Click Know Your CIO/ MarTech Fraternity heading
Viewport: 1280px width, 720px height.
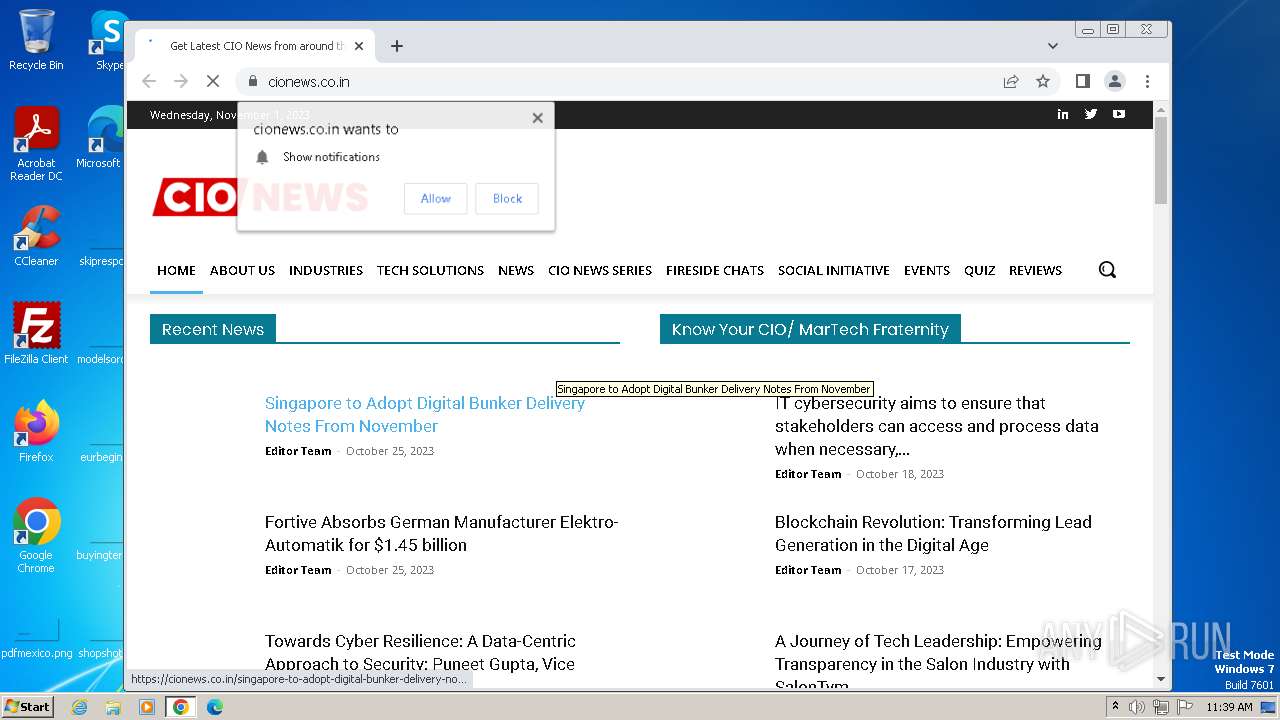coord(810,329)
